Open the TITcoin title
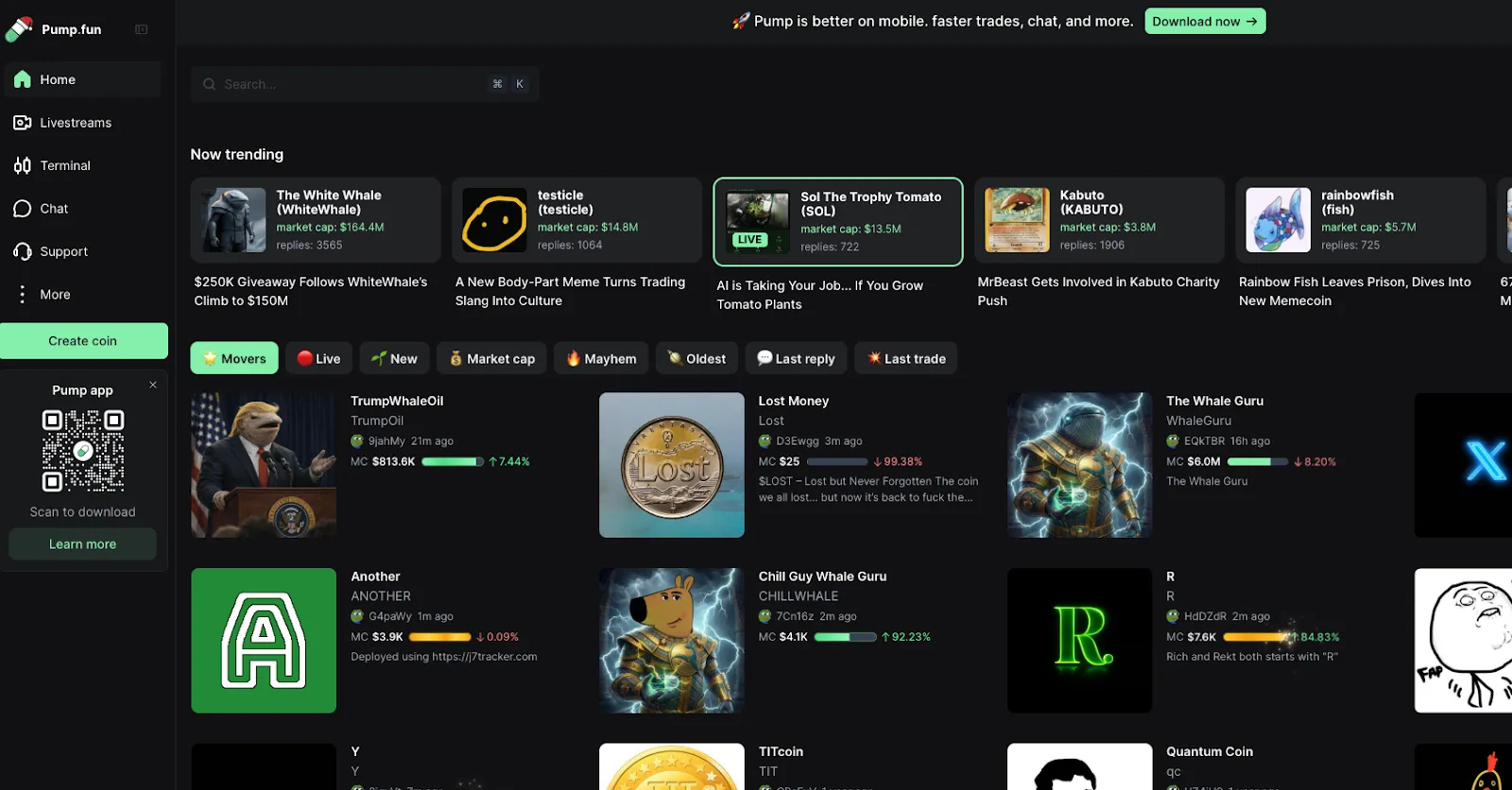Viewport: 1512px width, 790px height. click(x=781, y=751)
